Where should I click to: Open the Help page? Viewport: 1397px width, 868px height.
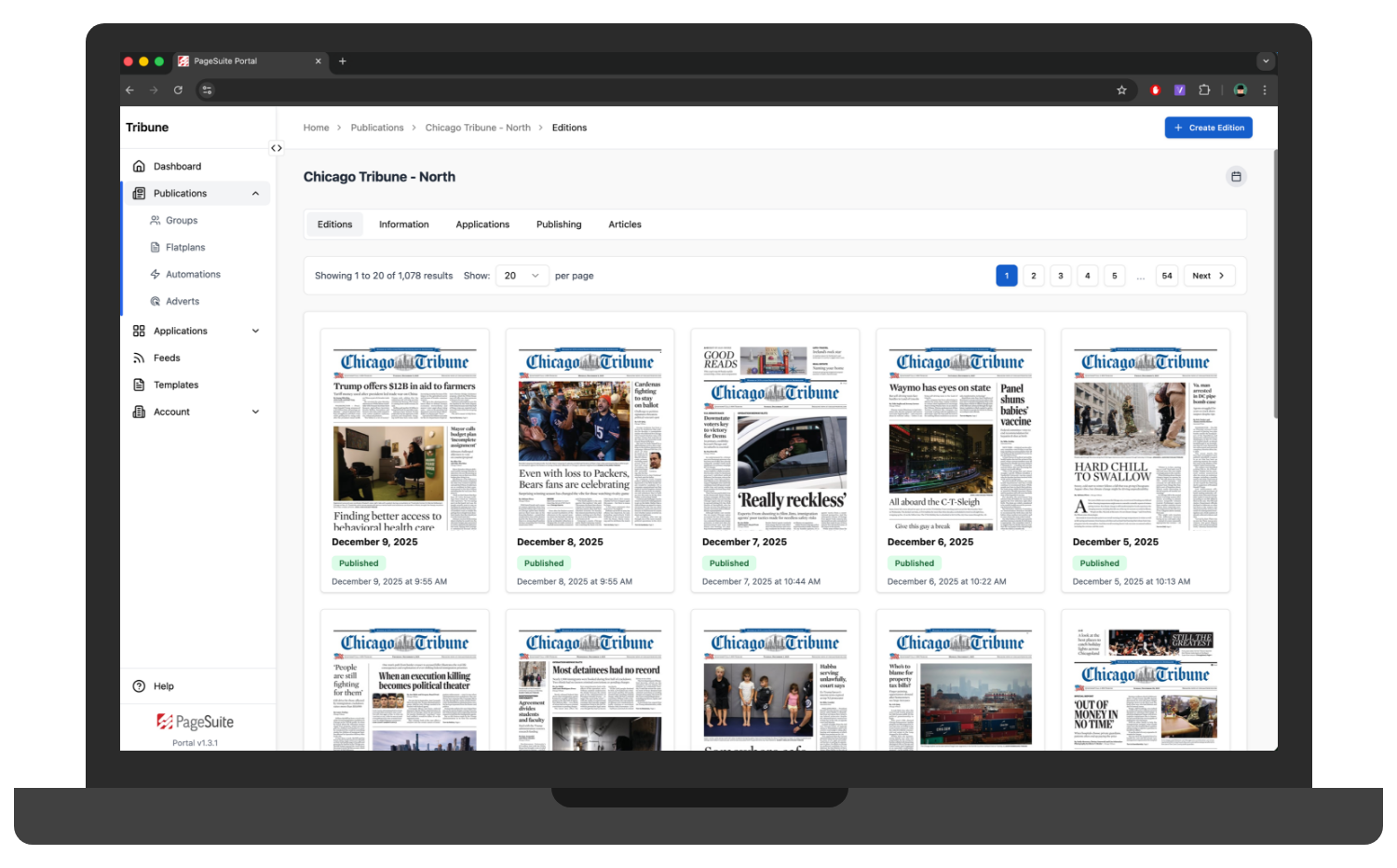164,686
